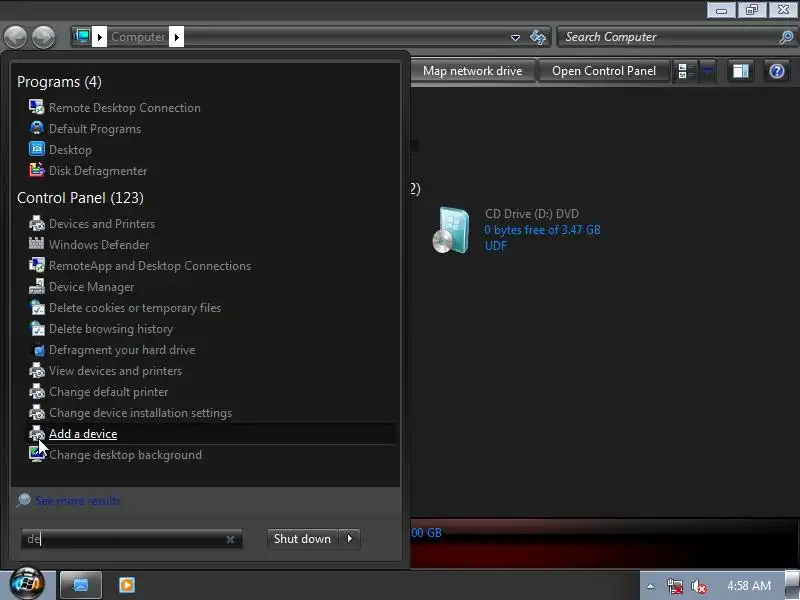Click the UDF file system label
The image size is (800, 600).
click(495, 246)
